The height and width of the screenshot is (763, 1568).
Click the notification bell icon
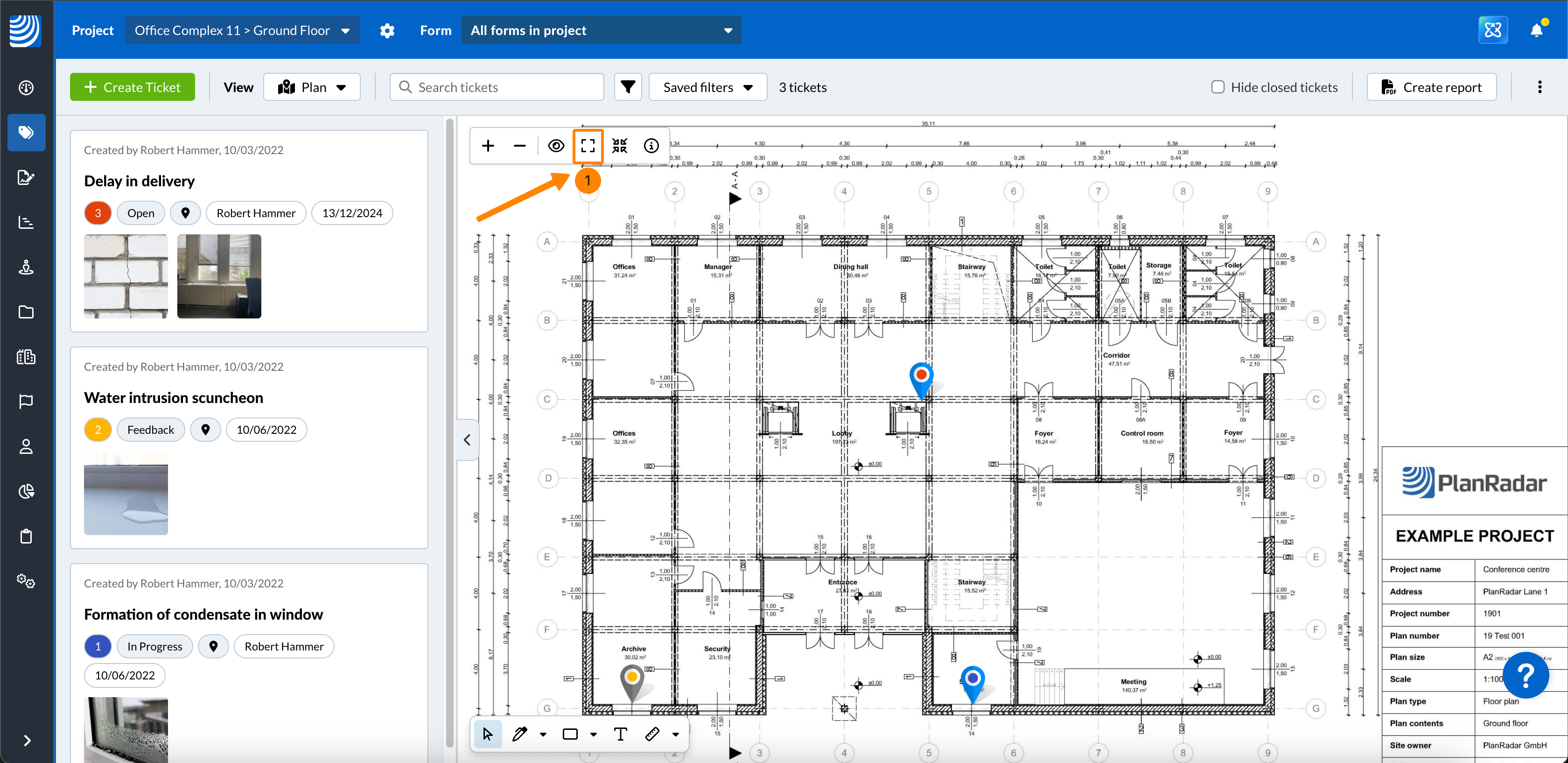tap(1536, 30)
